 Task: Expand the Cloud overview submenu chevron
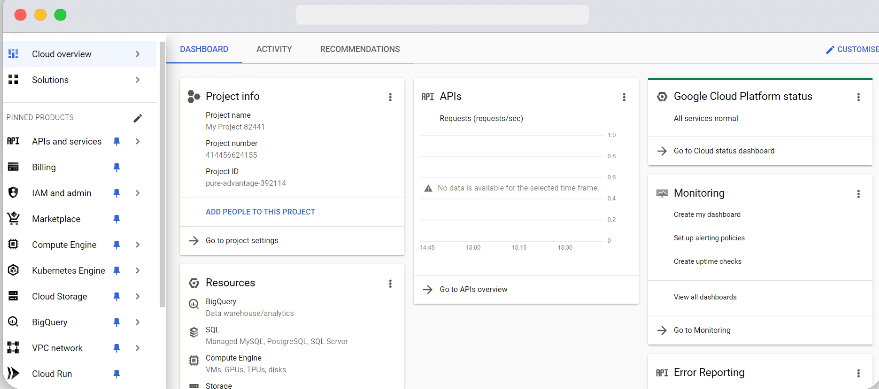click(137, 54)
